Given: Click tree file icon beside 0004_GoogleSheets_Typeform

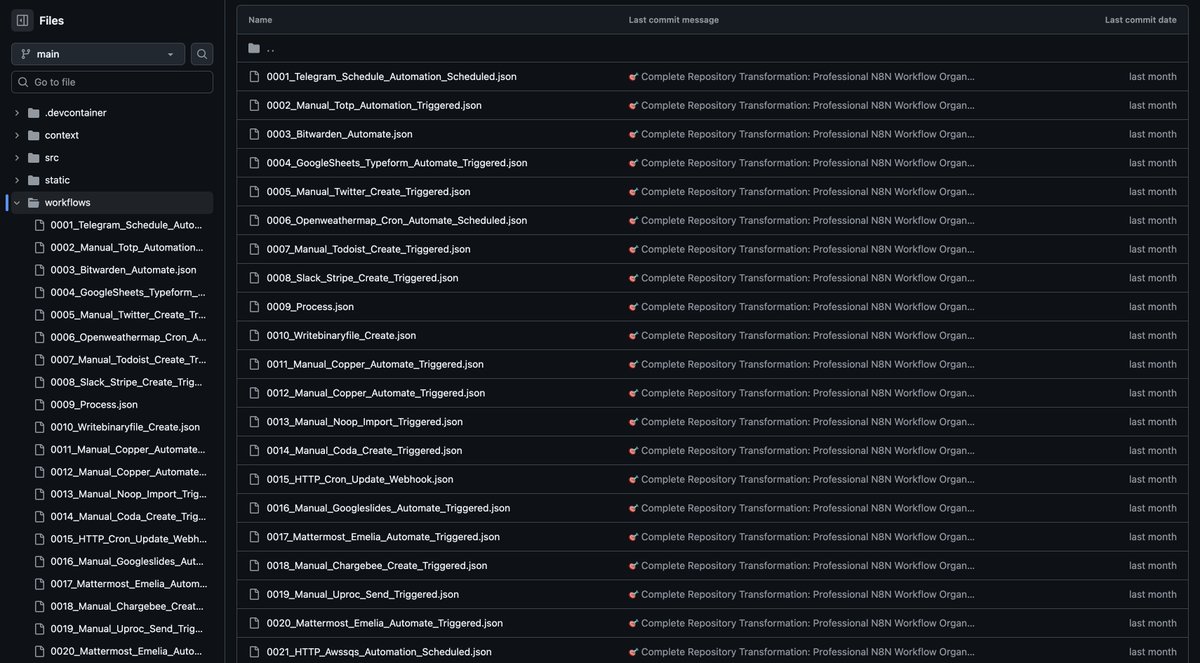Looking at the screenshot, I should click(40, 292).
